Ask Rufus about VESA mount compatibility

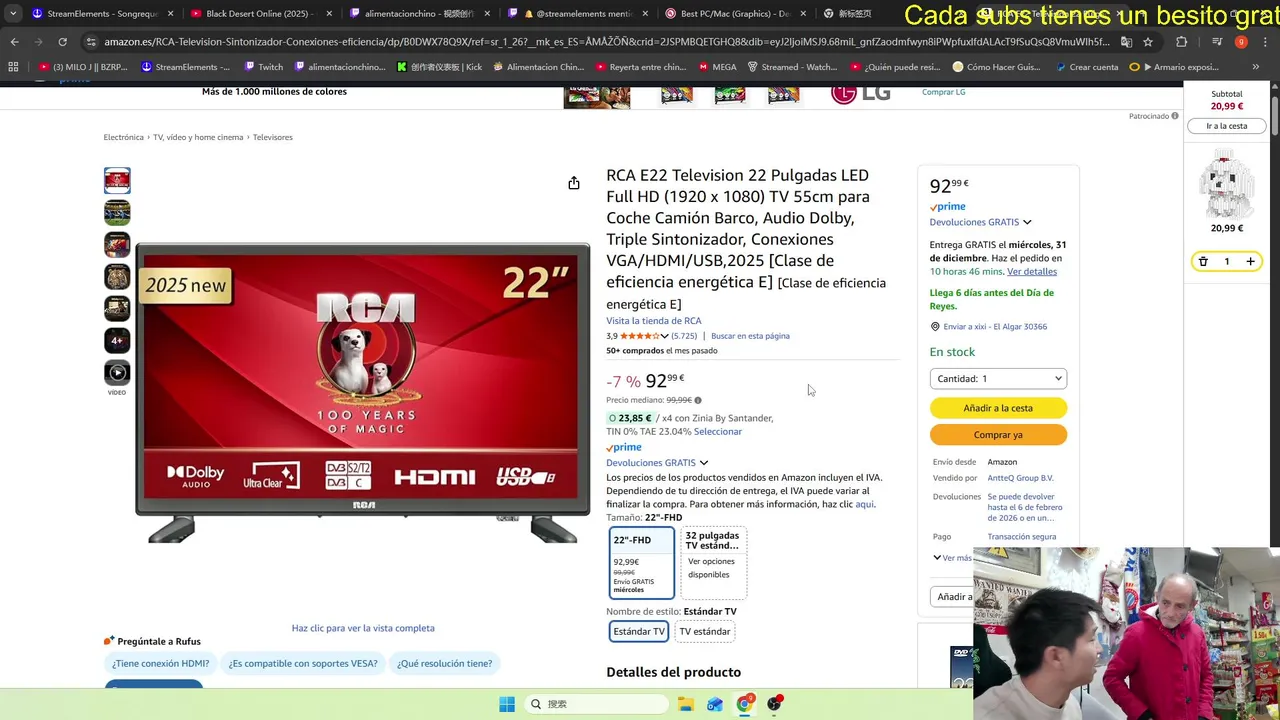[x=303, y=663]
